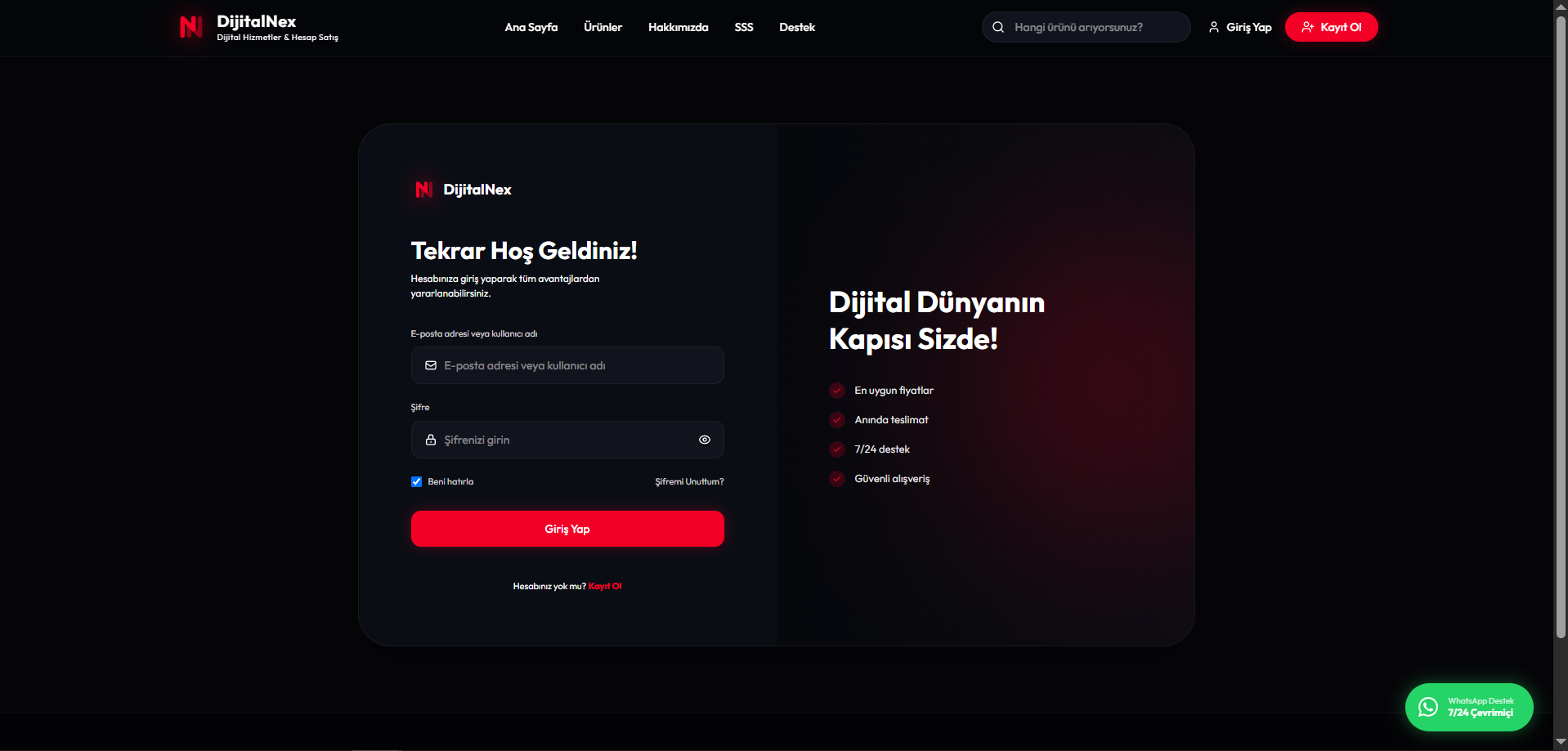The image size is (1568, 751).
Task: Click into the Şifrenizi girin password field
Action: point(567,440)
